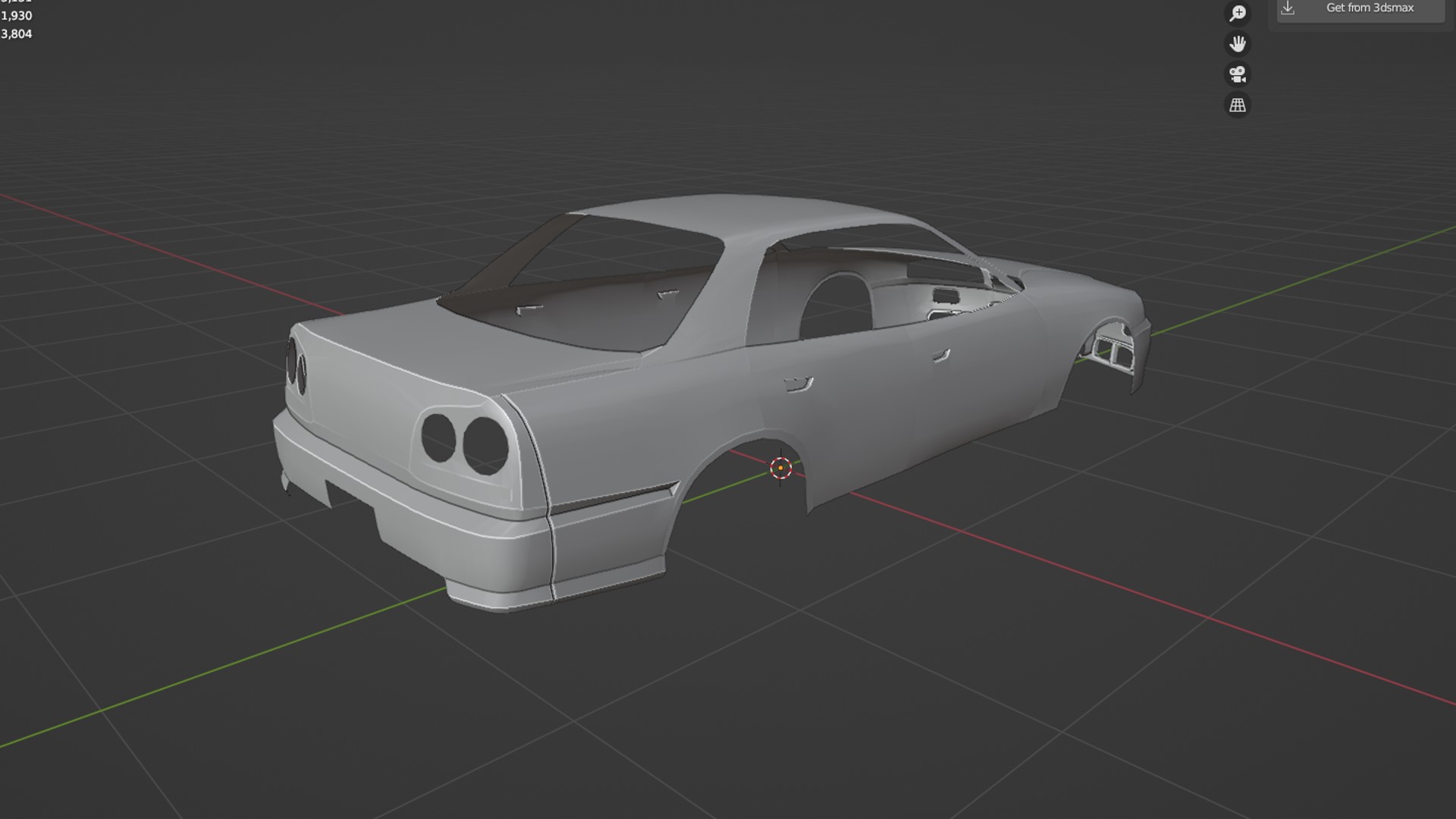The image size is (1456, 819).
Task: Select the pan hand navigation icon
Action: tap(1238, 44)
